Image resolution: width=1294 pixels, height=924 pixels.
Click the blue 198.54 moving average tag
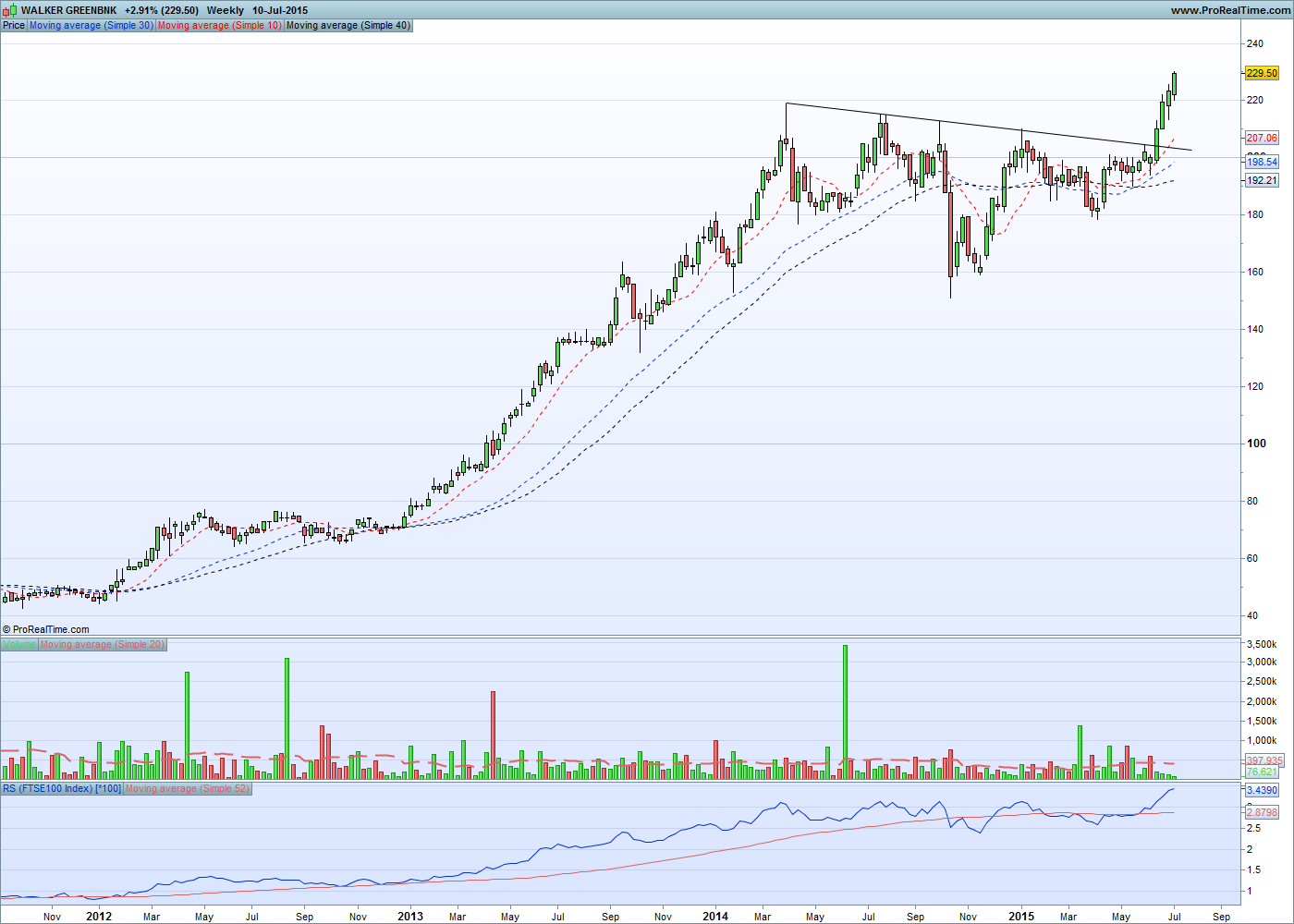[1262, 162]
